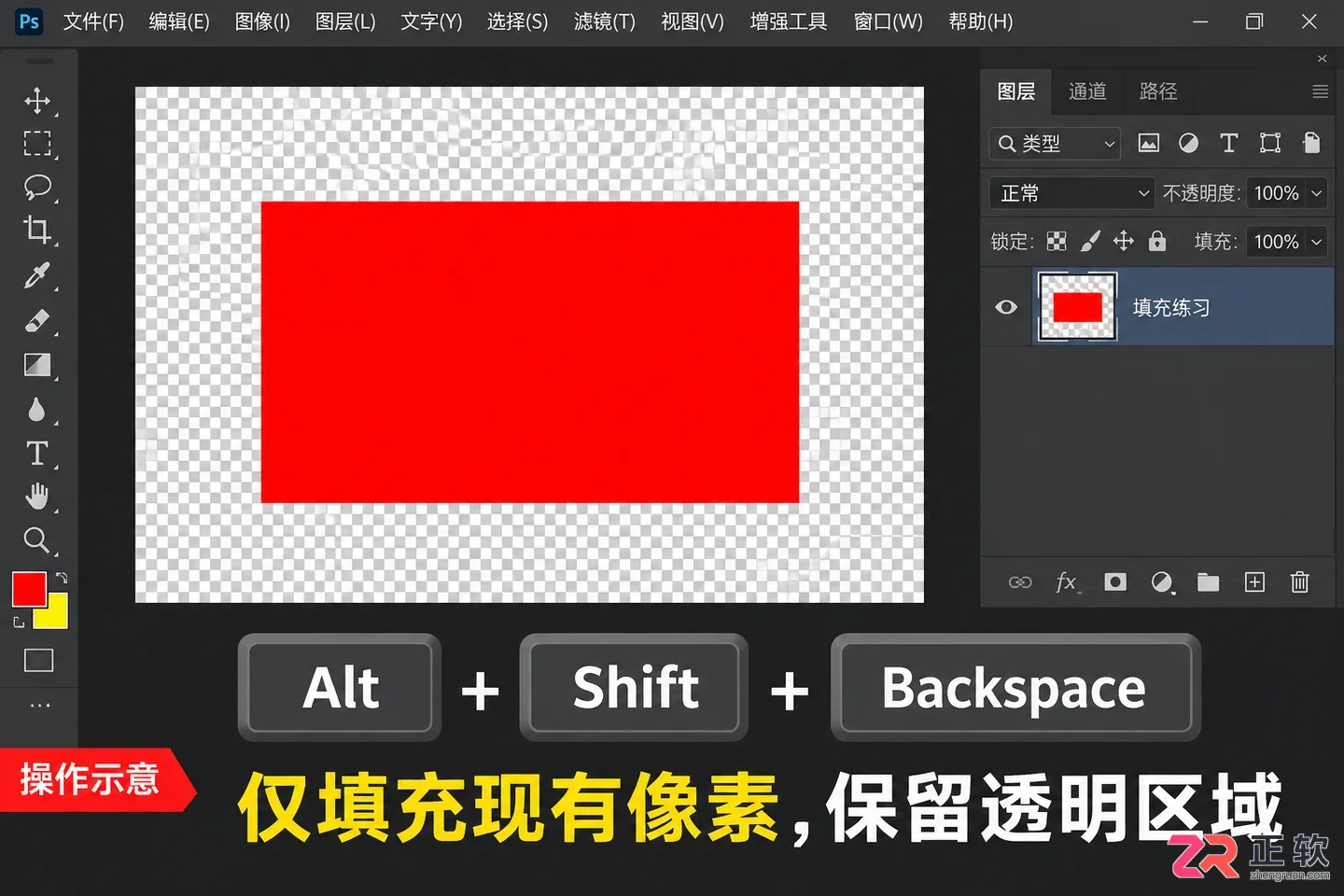Filter layers by smart object icon
The height and width of the screenshot is (896, 1344).
[x=1311, y=143]
